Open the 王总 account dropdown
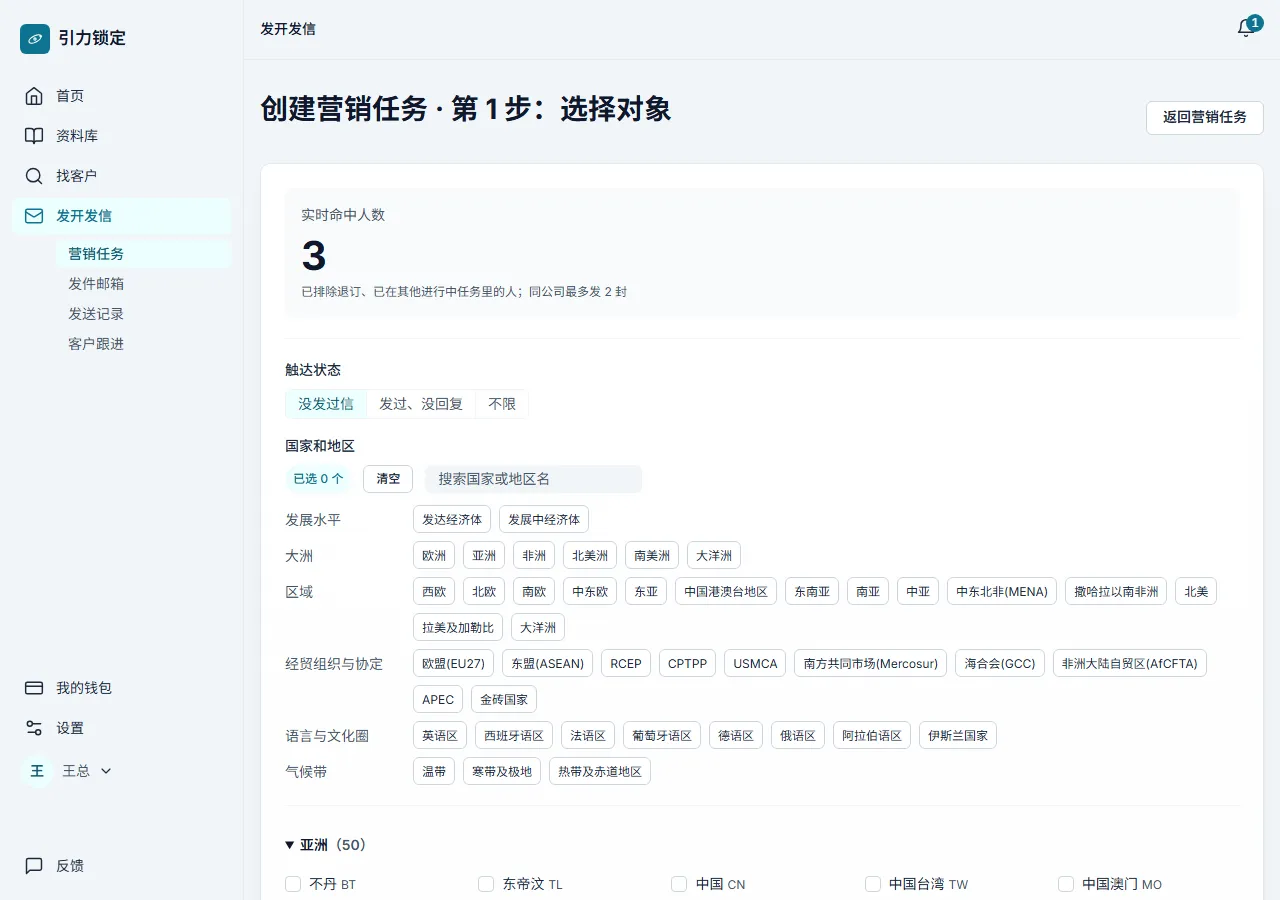Image resolution: width=1280 pixels, height=900 pixels. coord(87,771)
